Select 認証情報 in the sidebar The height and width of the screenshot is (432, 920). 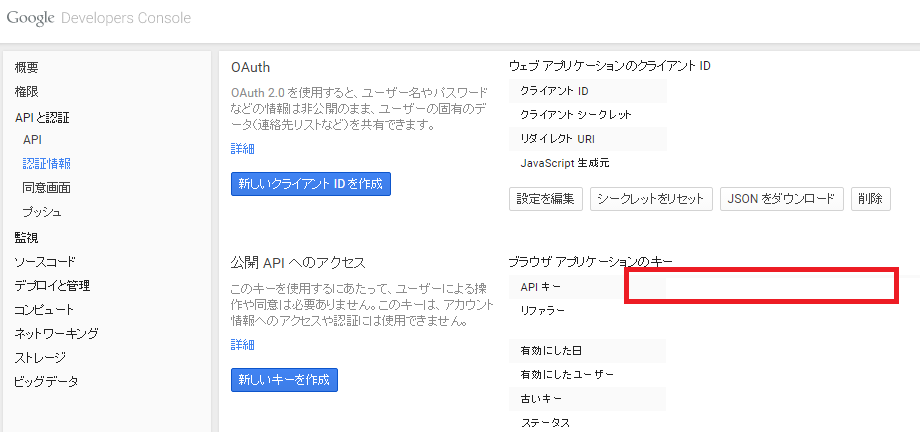(x=47, y=164)
